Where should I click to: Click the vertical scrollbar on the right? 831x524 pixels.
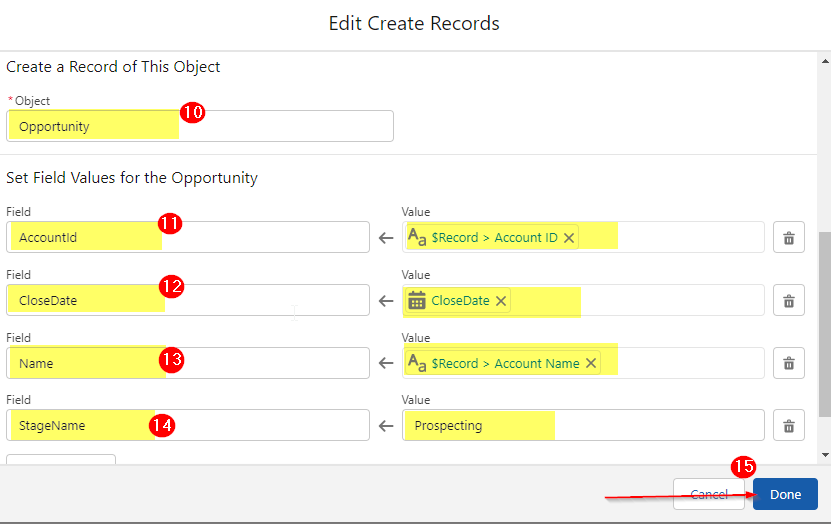click(x=824, y=320)
